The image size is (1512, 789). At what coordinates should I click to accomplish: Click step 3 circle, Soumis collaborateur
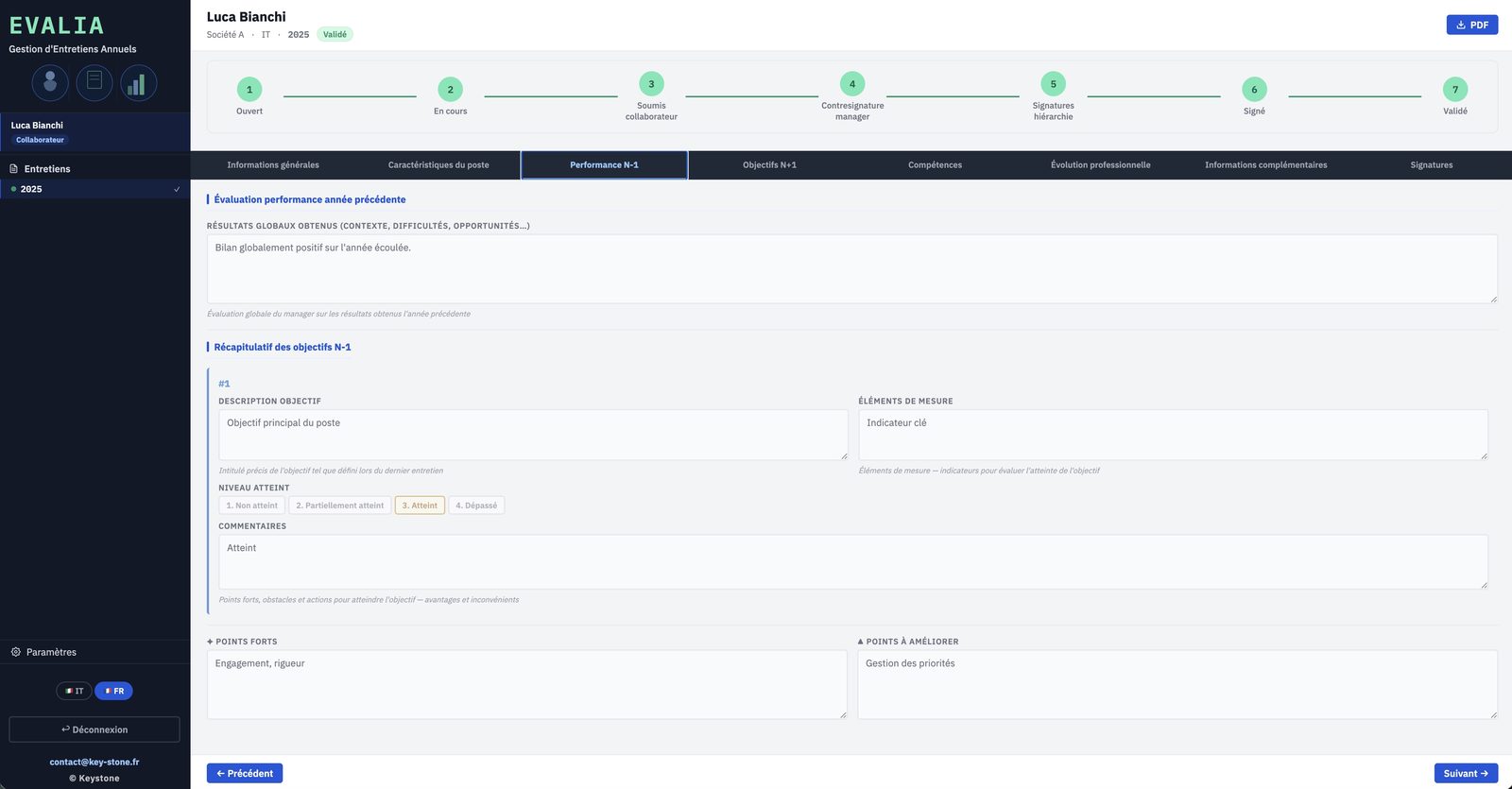pos(651,84)
